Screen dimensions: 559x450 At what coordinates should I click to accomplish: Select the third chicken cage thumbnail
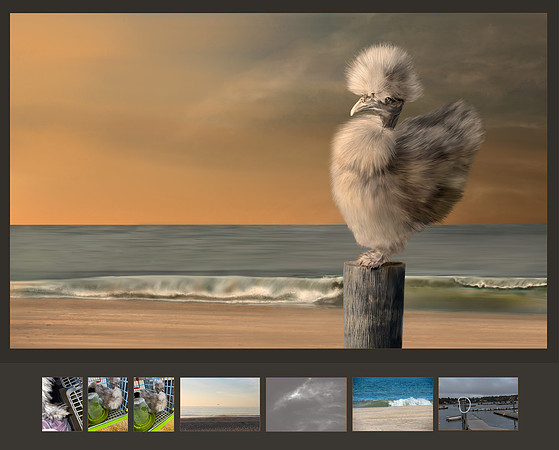click(154, 404)
